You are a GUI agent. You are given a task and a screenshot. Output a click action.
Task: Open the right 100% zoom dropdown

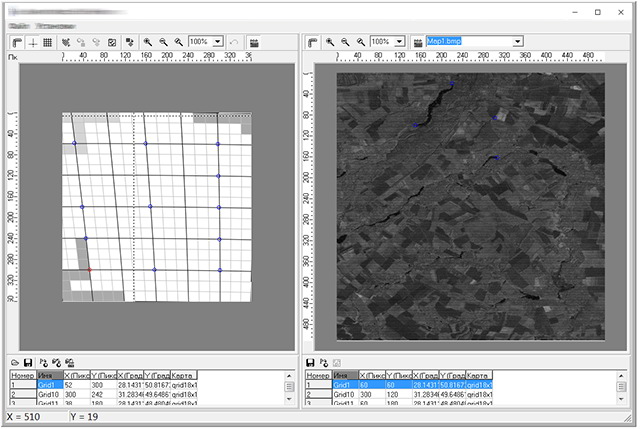[400, 42]
